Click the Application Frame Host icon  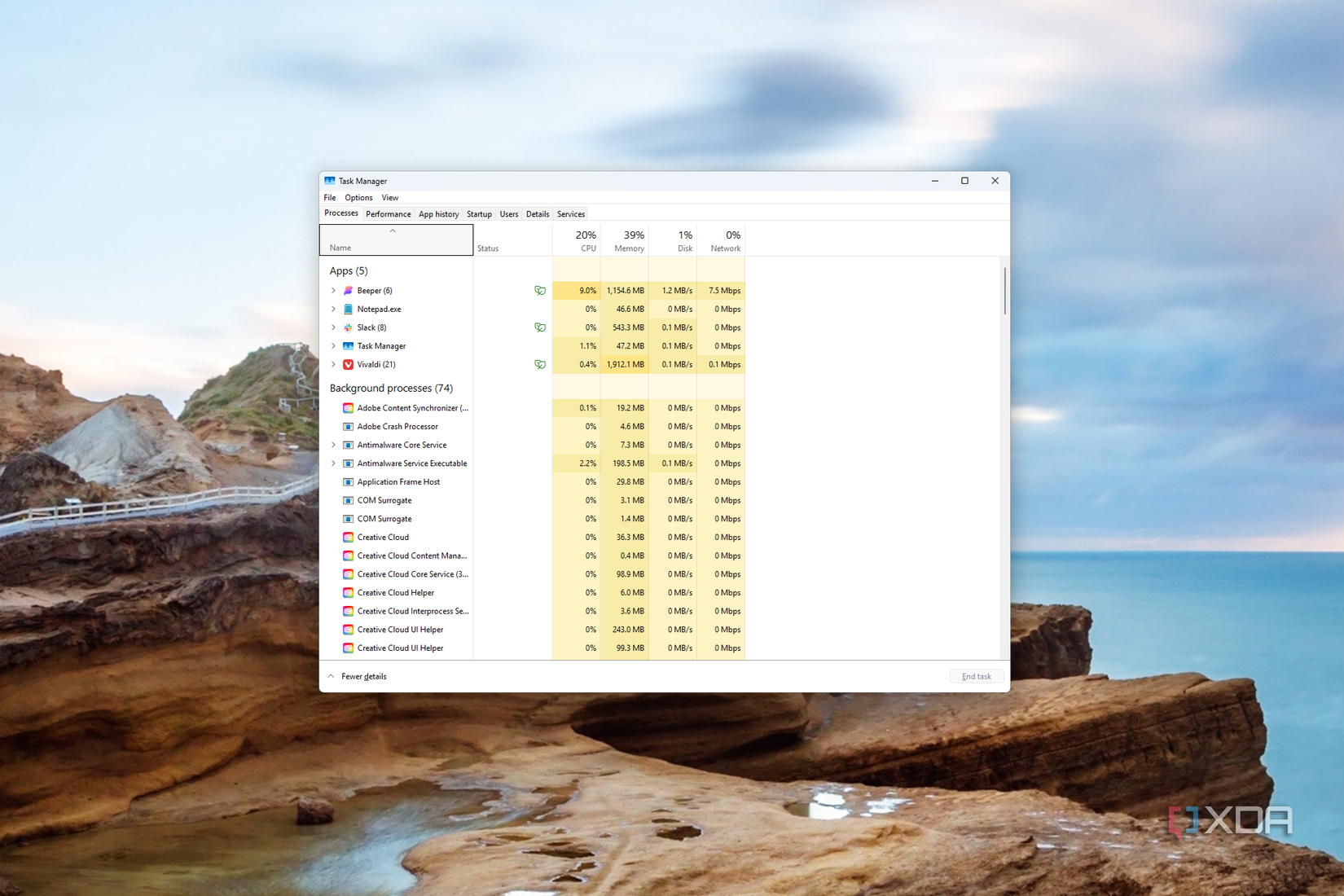click(x=348, y=481)
